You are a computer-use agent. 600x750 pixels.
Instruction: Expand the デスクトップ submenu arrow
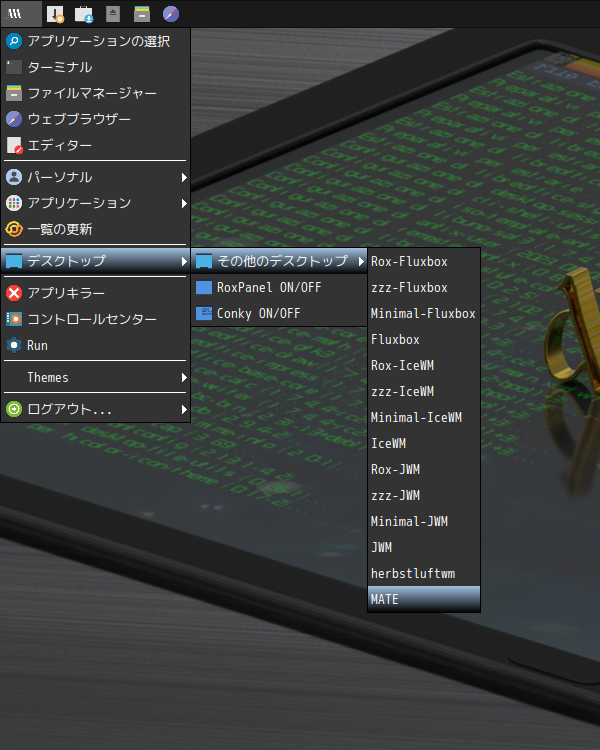(x=184, y=261)
